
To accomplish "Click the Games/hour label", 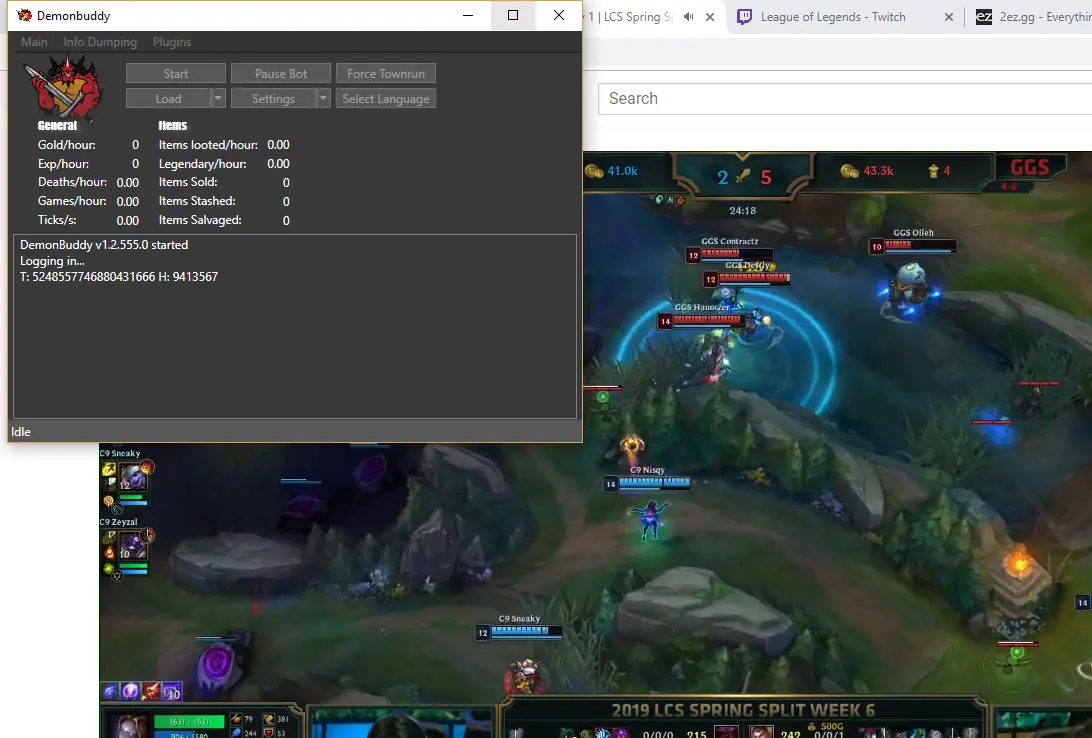I will click(x=72, y=201).
